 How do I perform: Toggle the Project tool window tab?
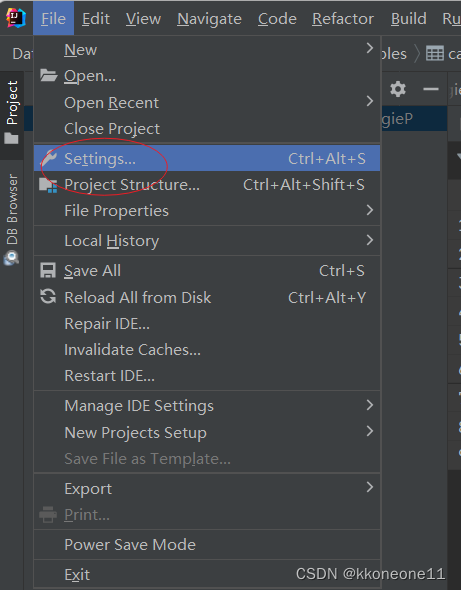(12, 113)
